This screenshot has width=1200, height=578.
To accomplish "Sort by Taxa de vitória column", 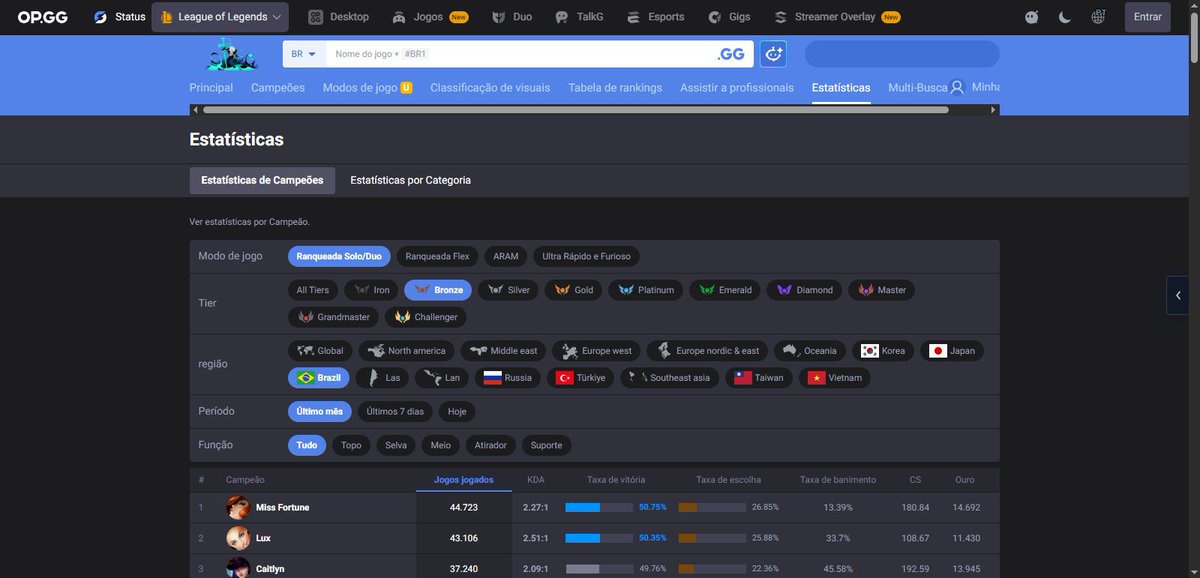I will 614,480.
